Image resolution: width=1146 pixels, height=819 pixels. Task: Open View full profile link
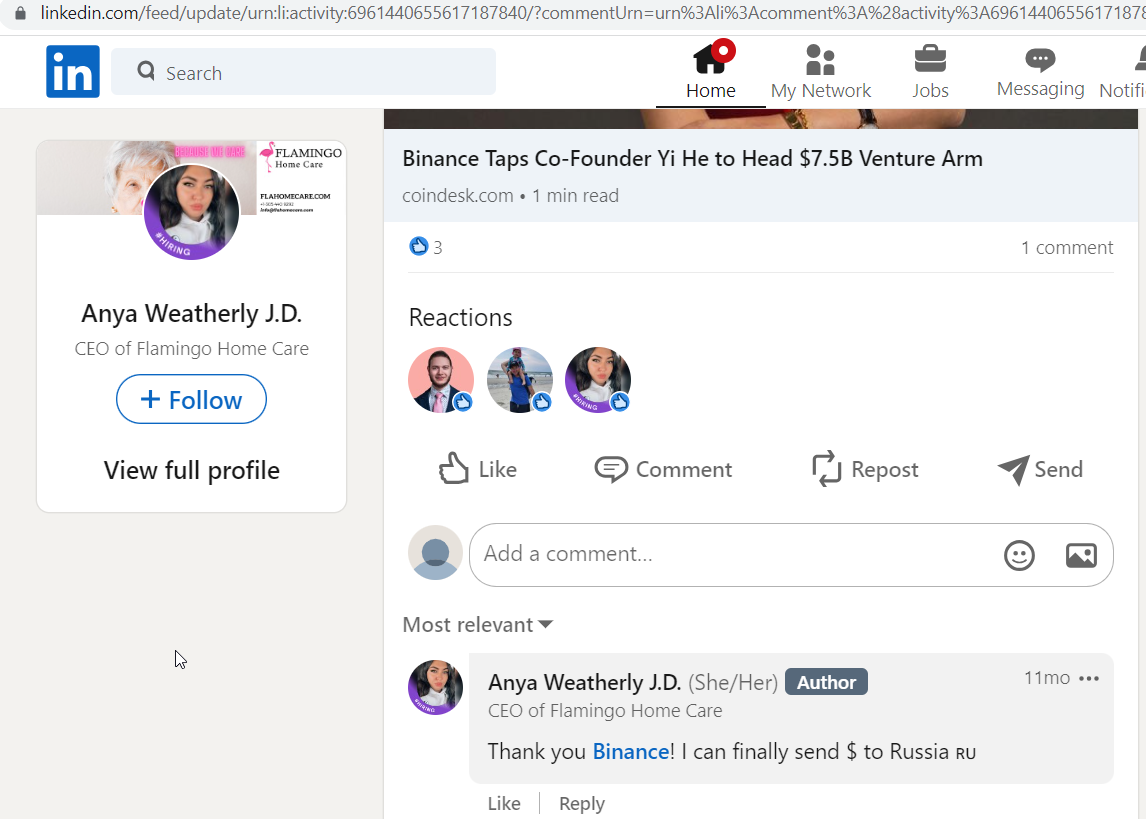[x=191, y=470]
